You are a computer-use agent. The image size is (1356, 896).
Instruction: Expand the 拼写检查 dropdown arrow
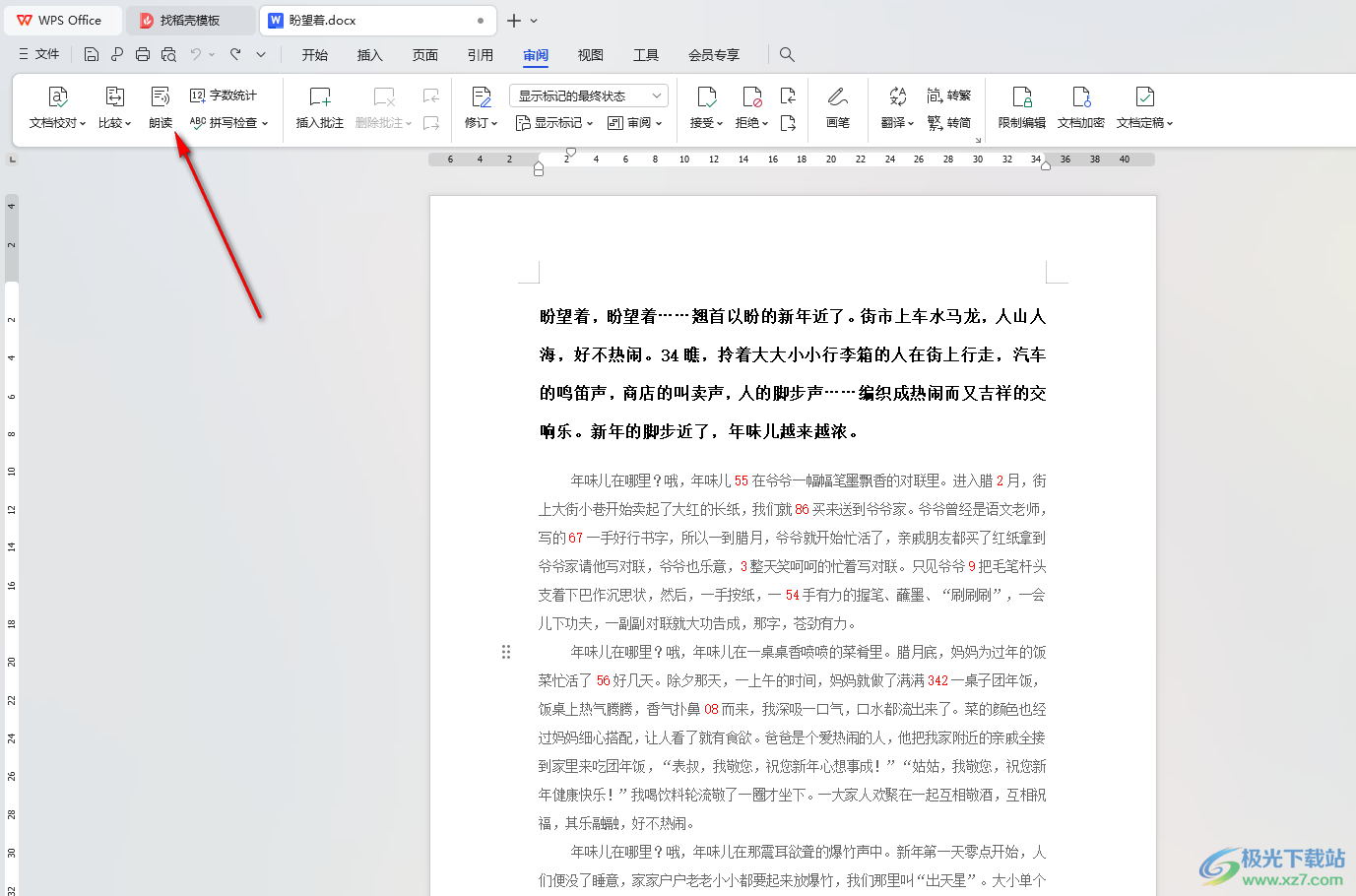[x=265, y=124]
